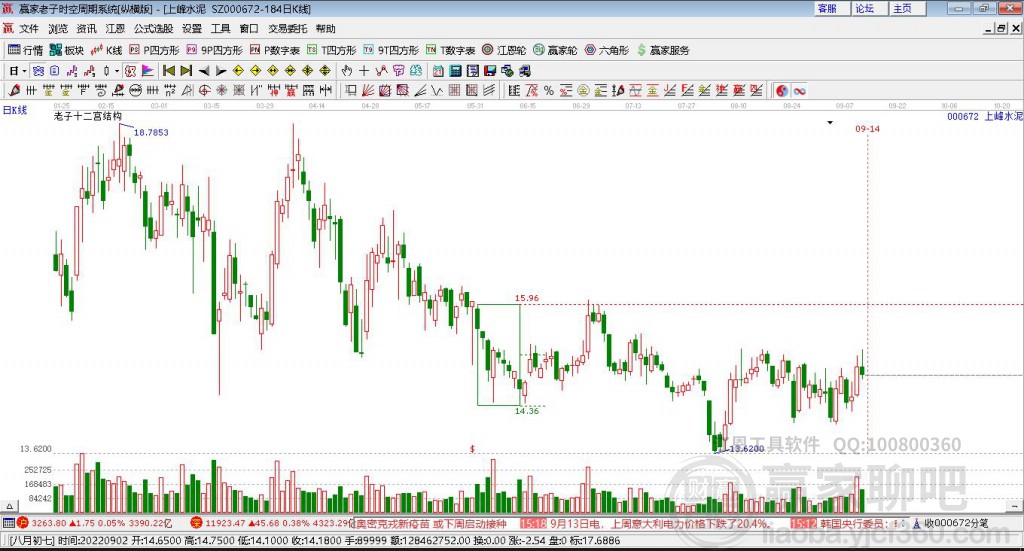Image resolution: width=1024 pixels, height=551 pixels.
Task: Click the 000672 上峰水泥 stock label
Action: [x=984, y=116]
